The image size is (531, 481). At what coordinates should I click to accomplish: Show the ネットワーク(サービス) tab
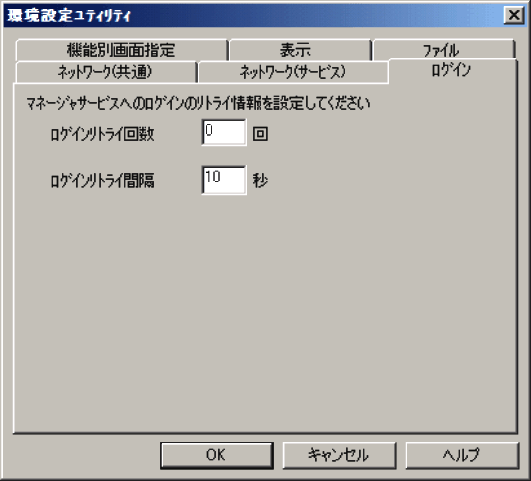[x=293, y=72]
